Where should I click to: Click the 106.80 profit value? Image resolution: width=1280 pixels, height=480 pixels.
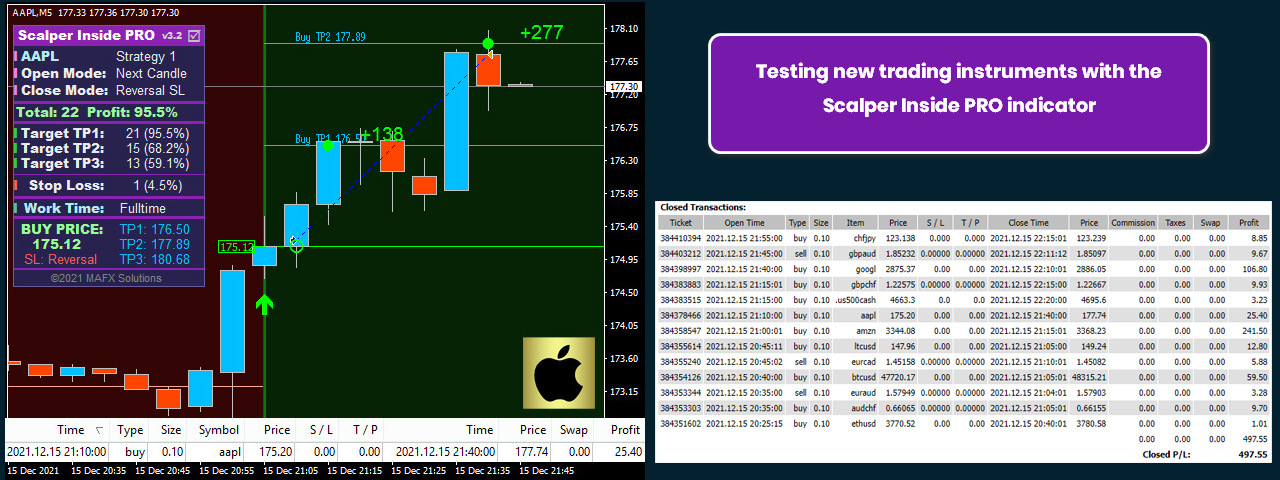point(1254,269)
